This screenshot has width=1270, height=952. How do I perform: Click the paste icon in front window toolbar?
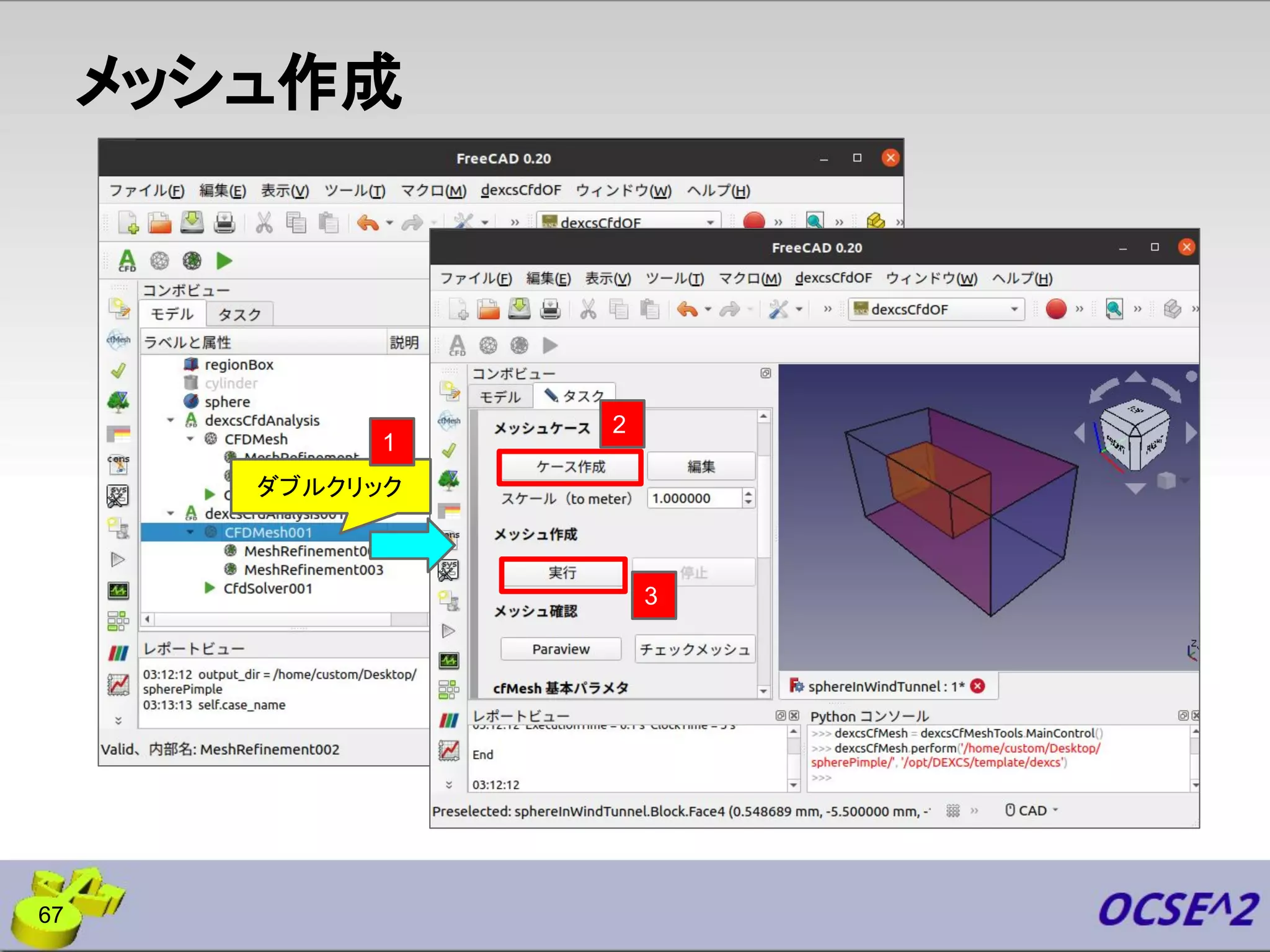649,308
